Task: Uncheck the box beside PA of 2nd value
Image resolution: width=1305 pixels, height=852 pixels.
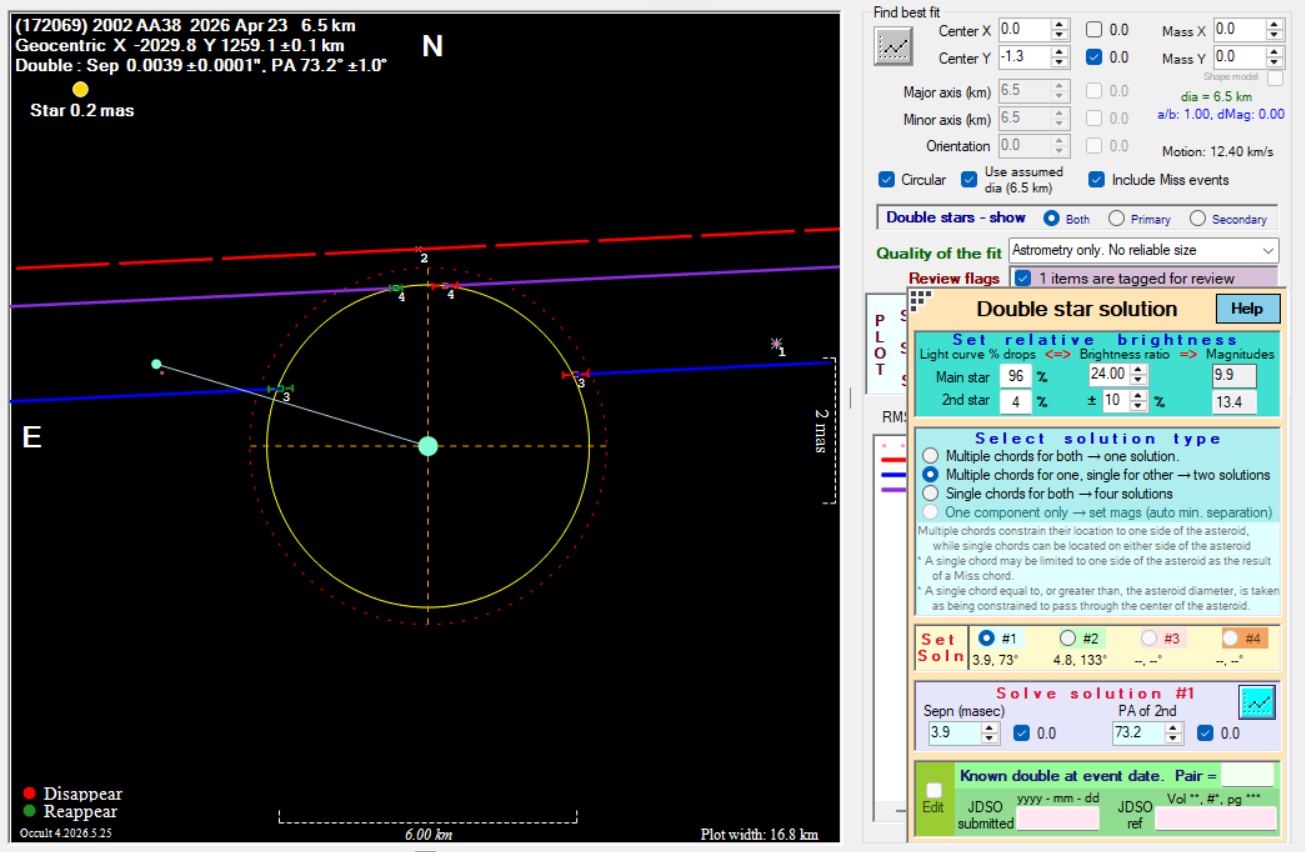Action: tap(1205, 733)
